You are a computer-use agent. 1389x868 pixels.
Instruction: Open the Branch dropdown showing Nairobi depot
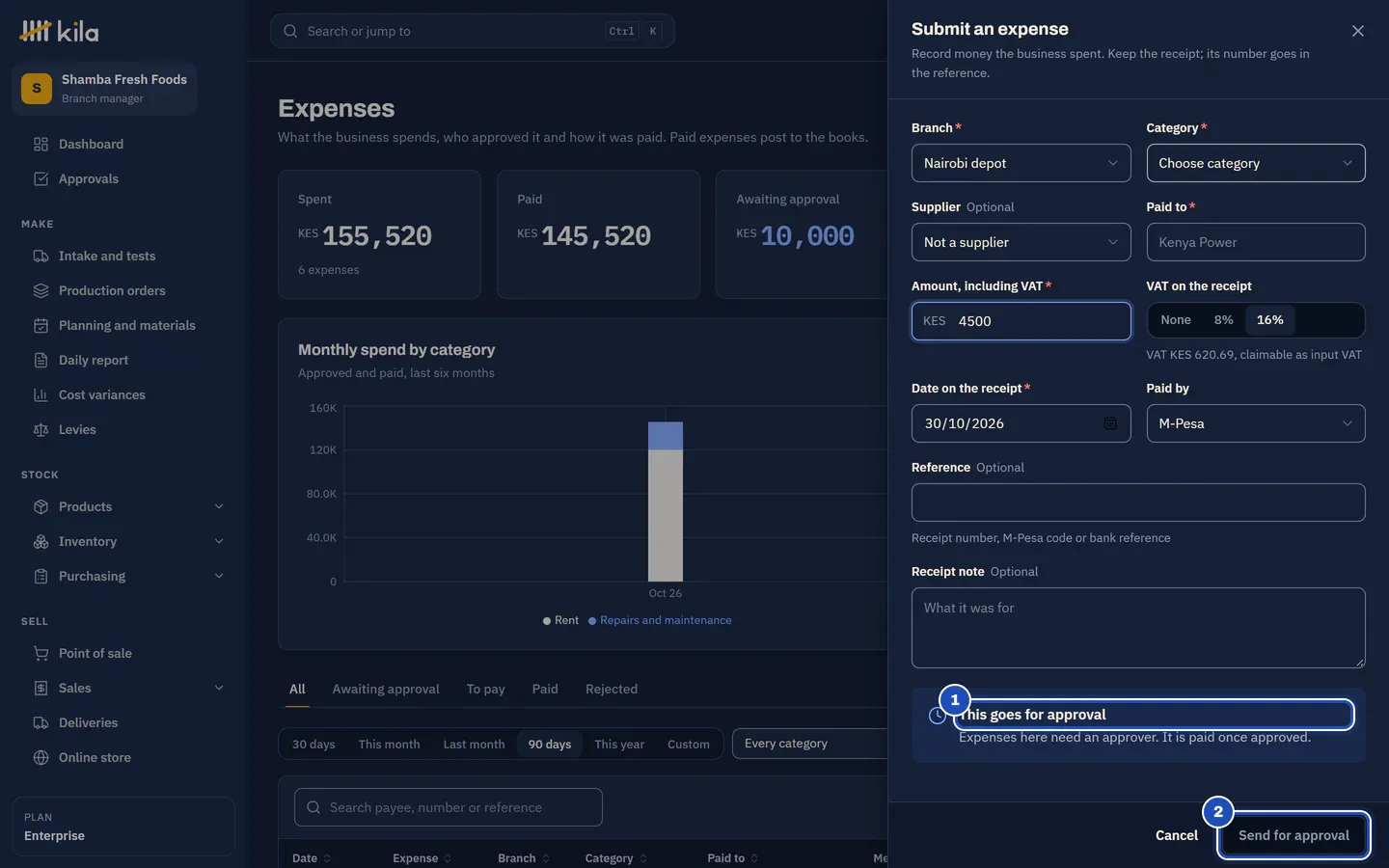1021,163
